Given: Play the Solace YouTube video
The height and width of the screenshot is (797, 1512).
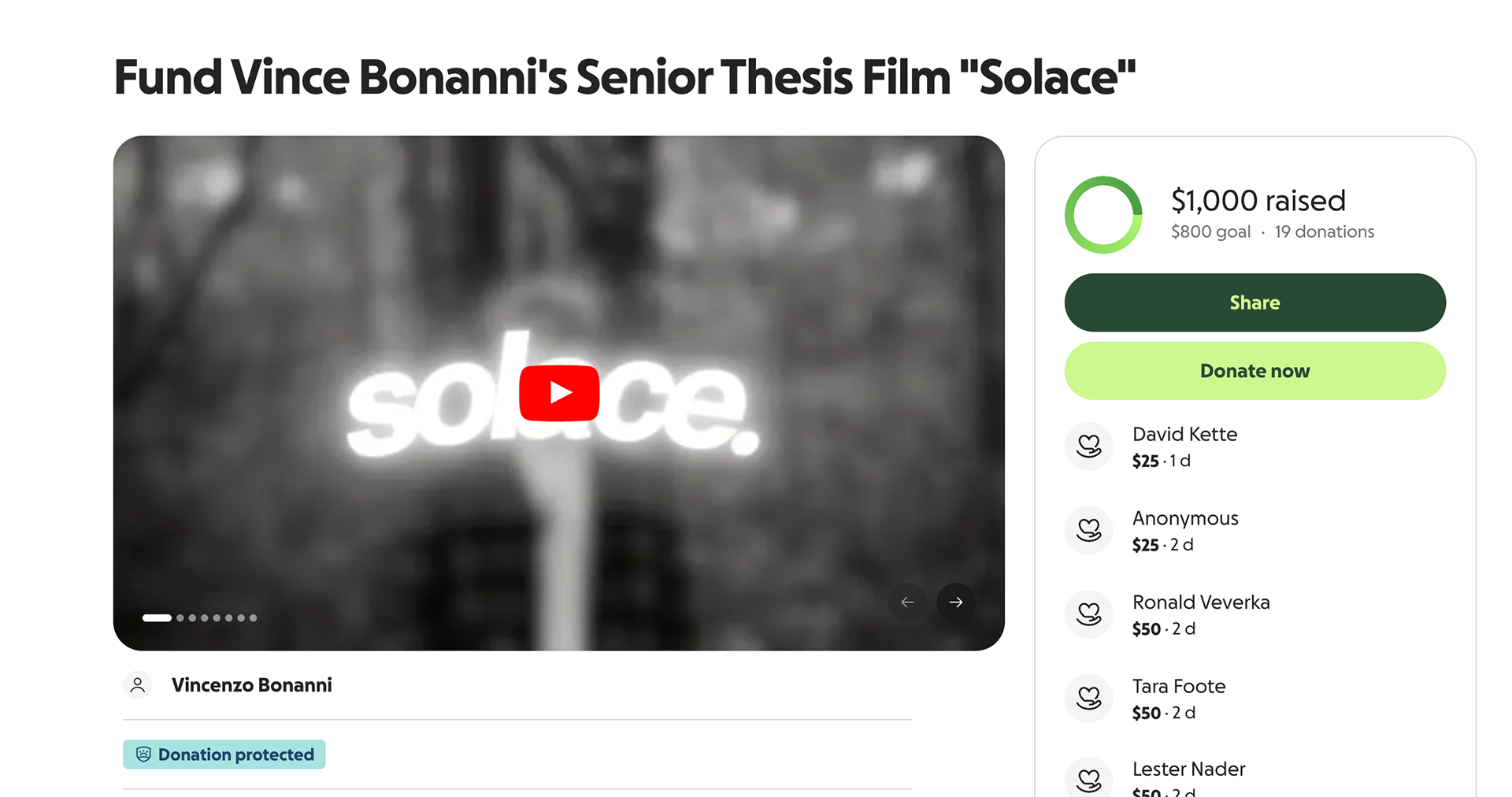Looking at the screenshot, I should 559,392.
